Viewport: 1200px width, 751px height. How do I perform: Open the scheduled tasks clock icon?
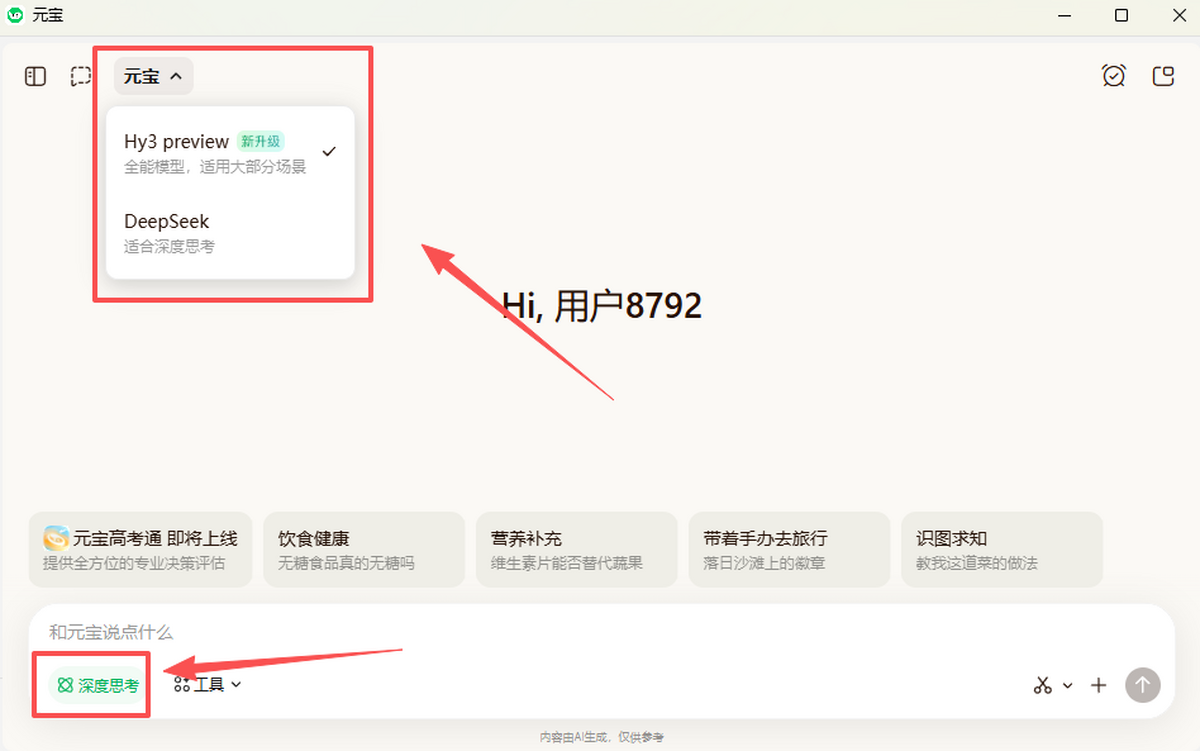click(1114, 76)
